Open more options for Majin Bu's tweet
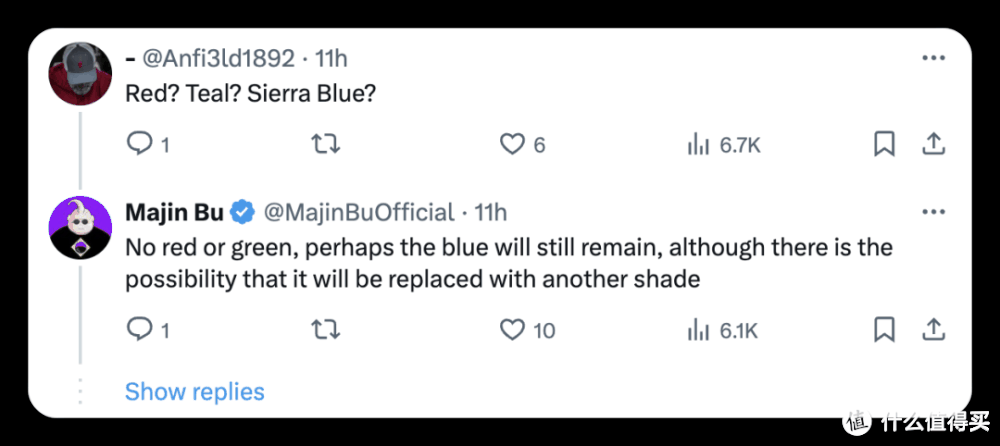 pyautogui.click(x=932, y=212)
